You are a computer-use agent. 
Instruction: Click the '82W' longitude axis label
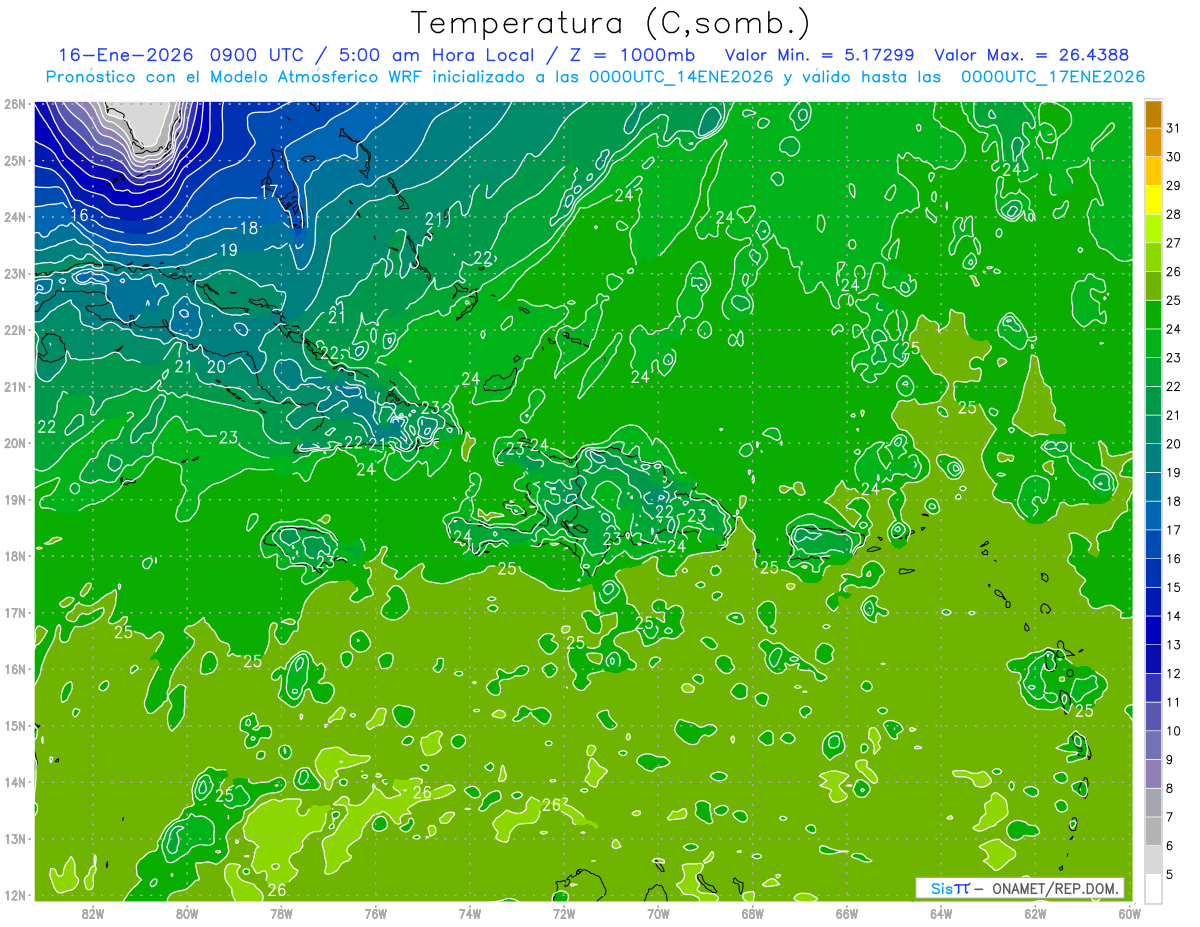coord(93,913)
